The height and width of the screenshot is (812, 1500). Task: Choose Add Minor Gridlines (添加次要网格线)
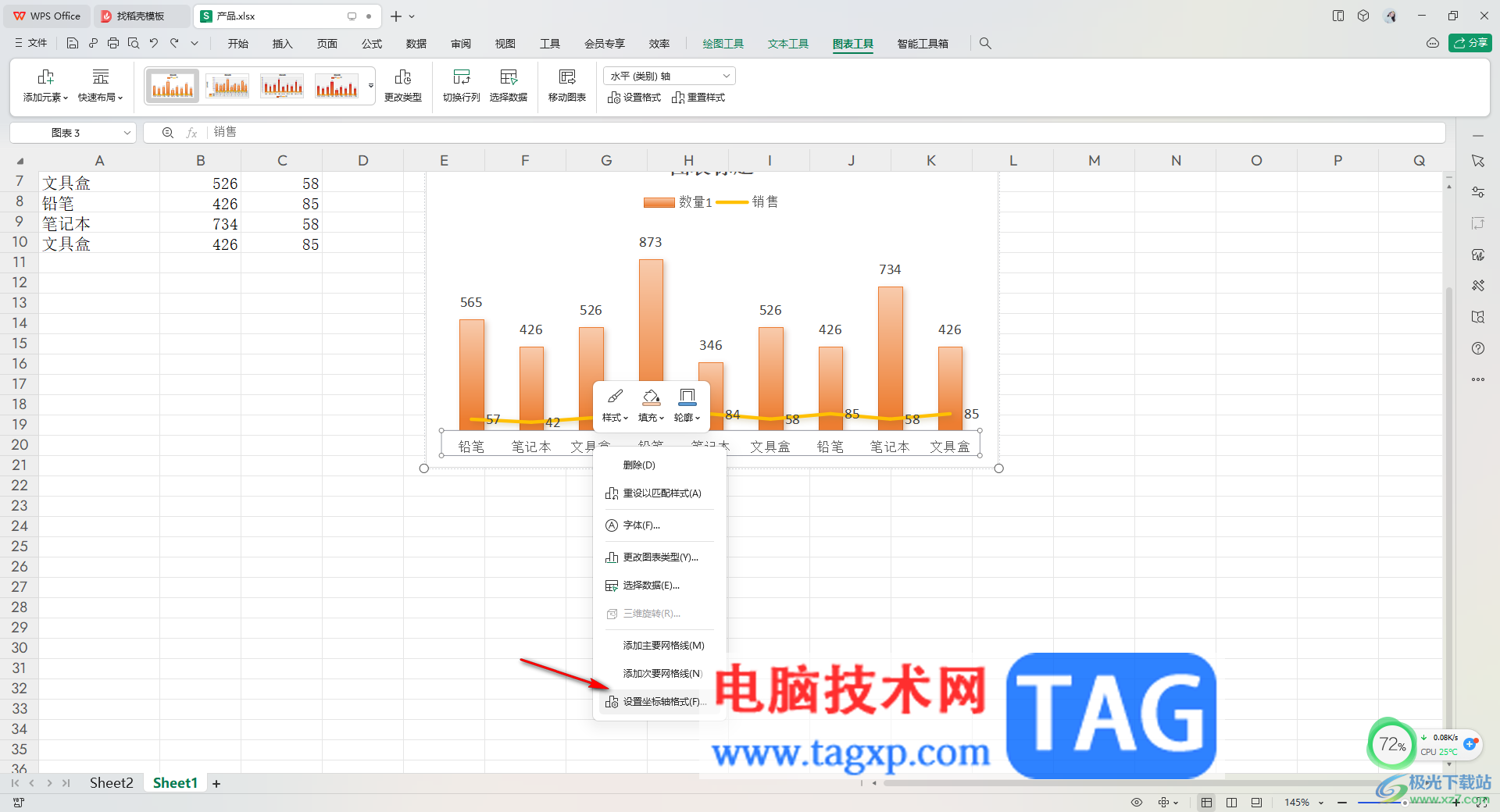click(x=659, y=674)
